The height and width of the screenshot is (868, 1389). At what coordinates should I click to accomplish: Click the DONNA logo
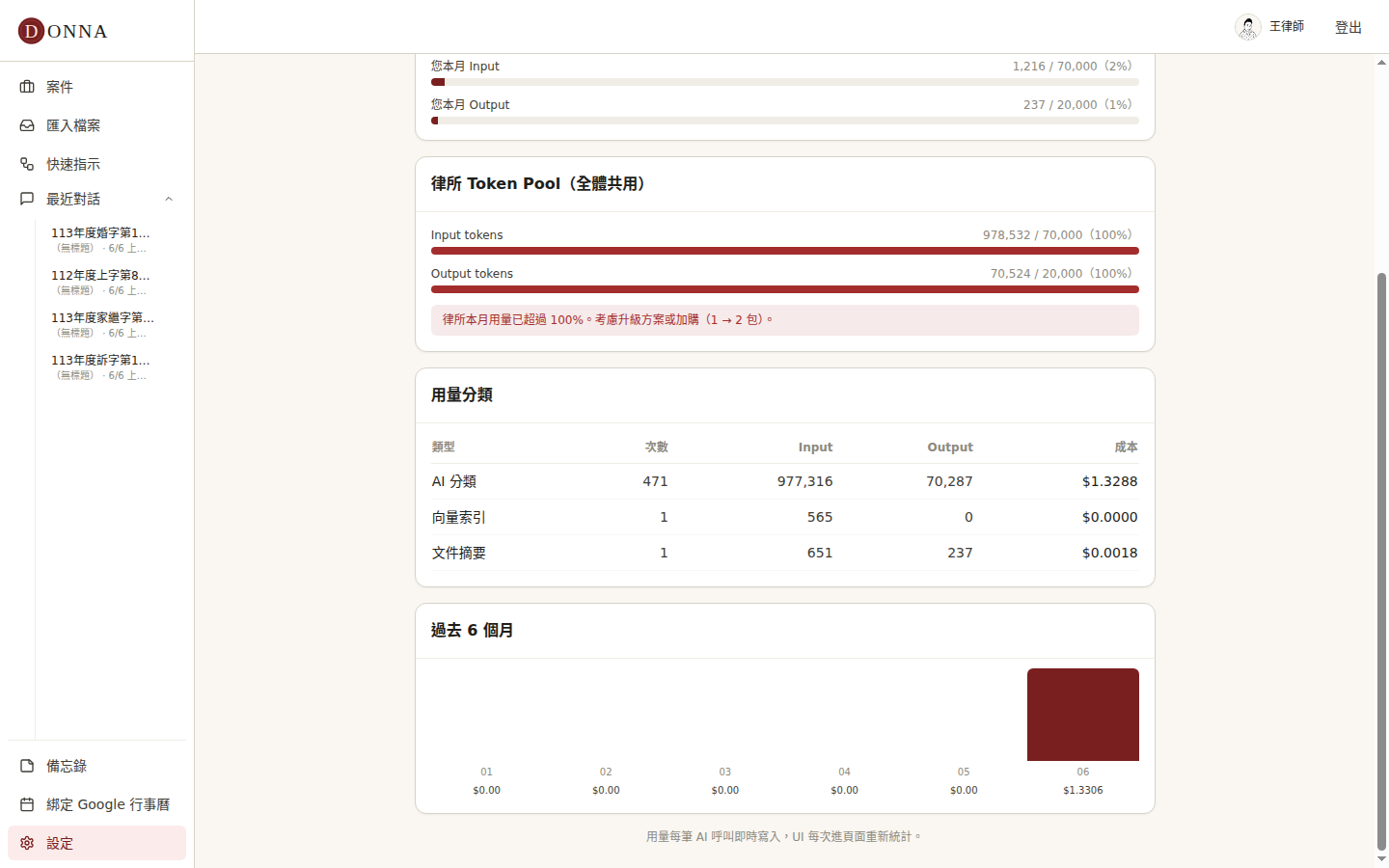63,31
